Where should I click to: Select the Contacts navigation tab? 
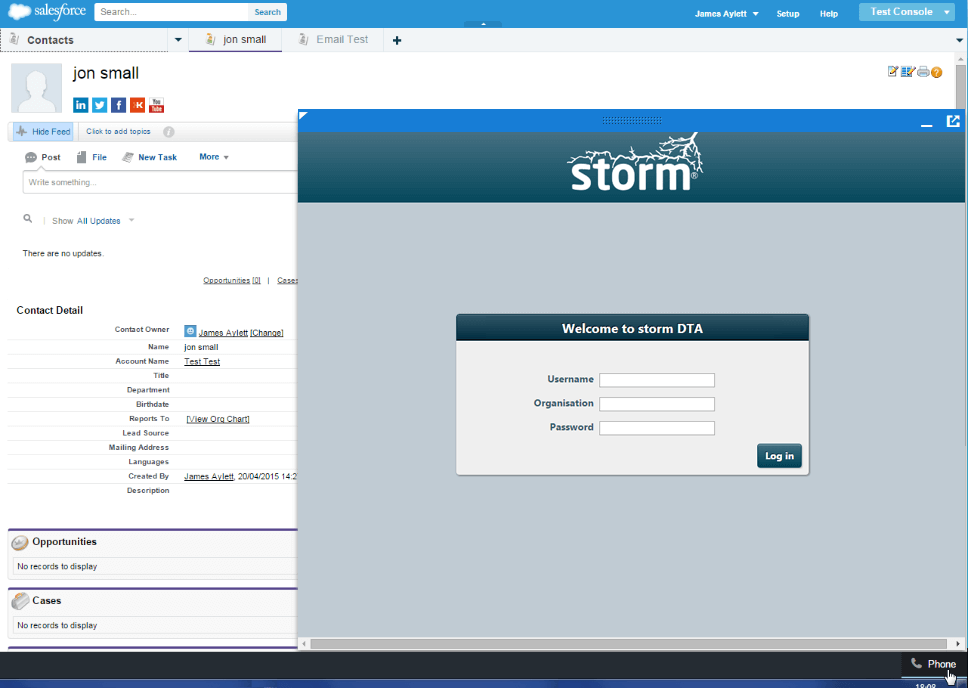click(85, 40)
